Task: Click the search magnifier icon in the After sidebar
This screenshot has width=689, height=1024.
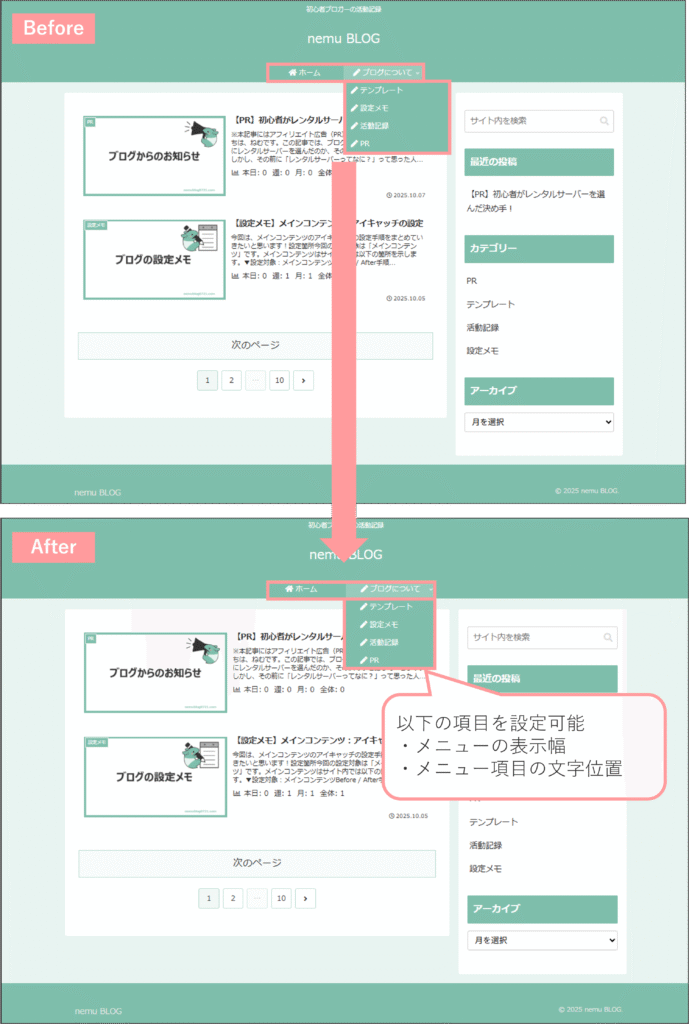Action: 608,637
